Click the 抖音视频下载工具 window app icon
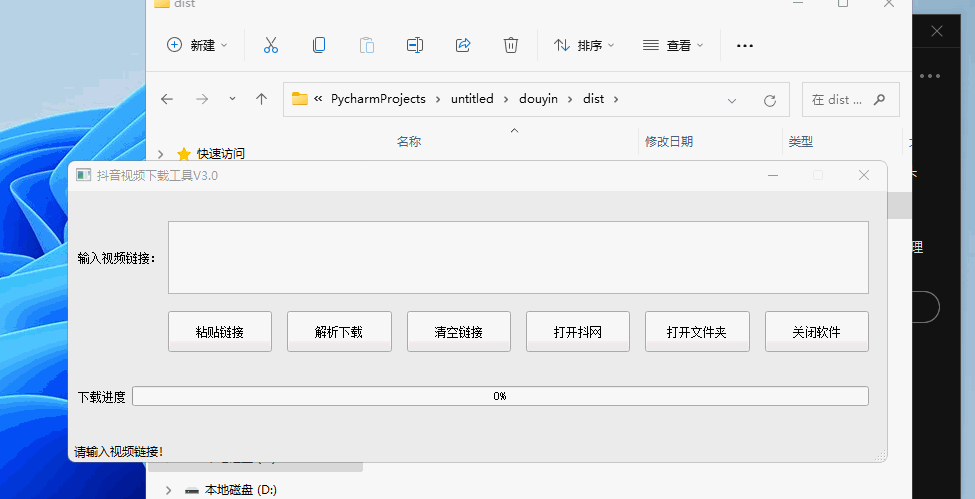The image size is (975, 499). (83, 175)
